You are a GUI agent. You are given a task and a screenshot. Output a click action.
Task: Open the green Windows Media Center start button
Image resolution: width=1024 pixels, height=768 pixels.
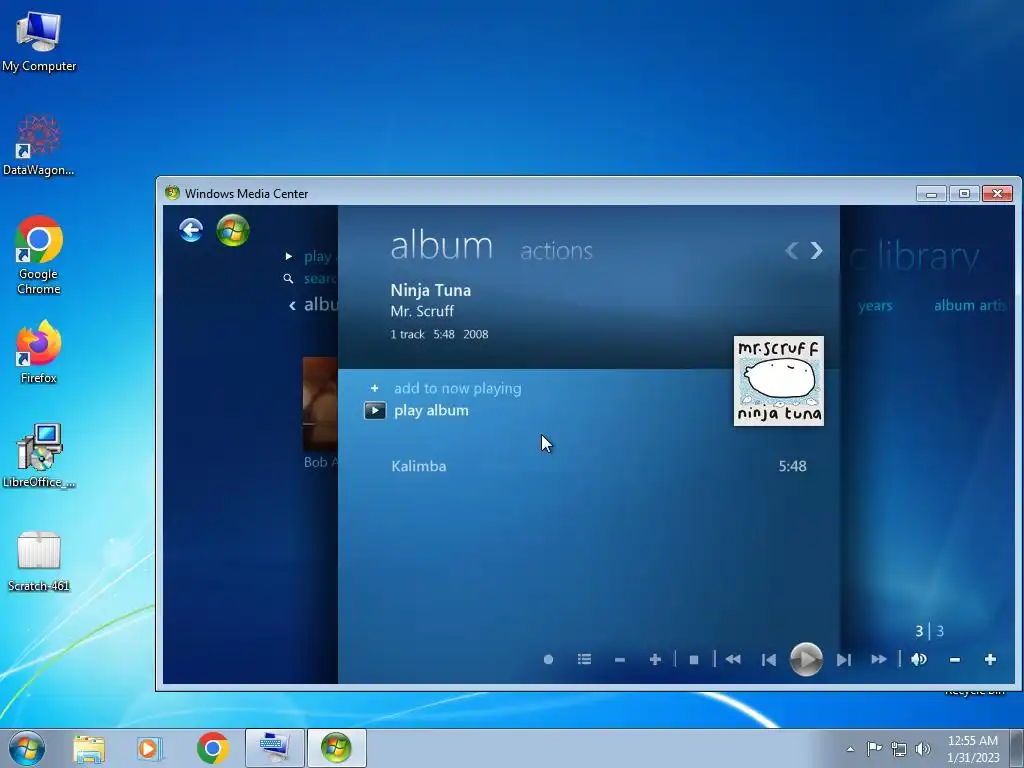pos(233,230)
